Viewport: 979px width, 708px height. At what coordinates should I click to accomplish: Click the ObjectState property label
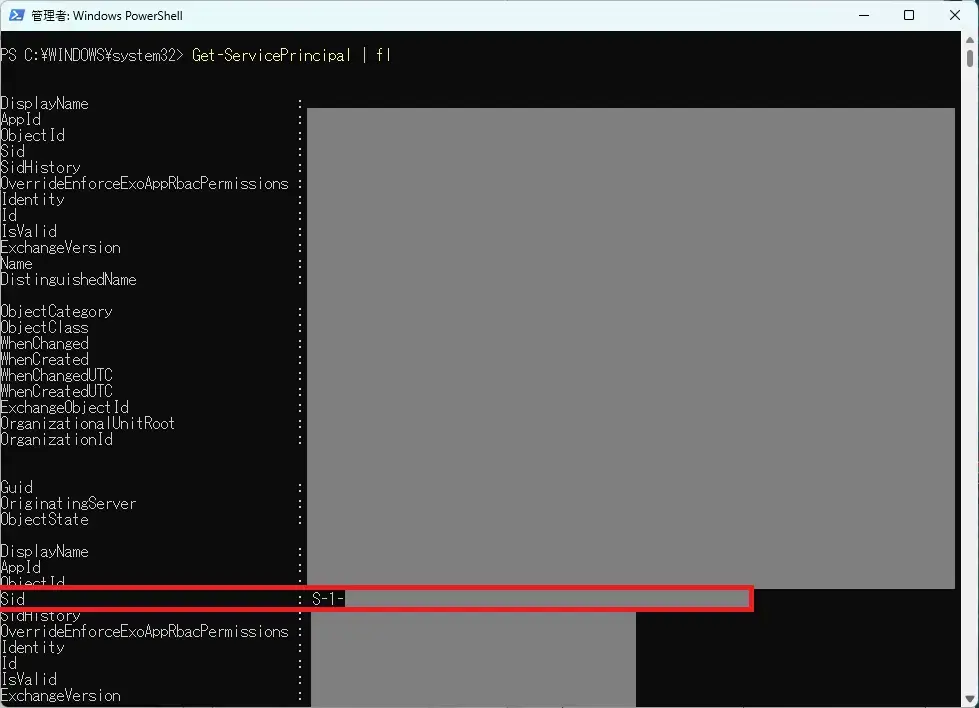click(x=45, y=520)
